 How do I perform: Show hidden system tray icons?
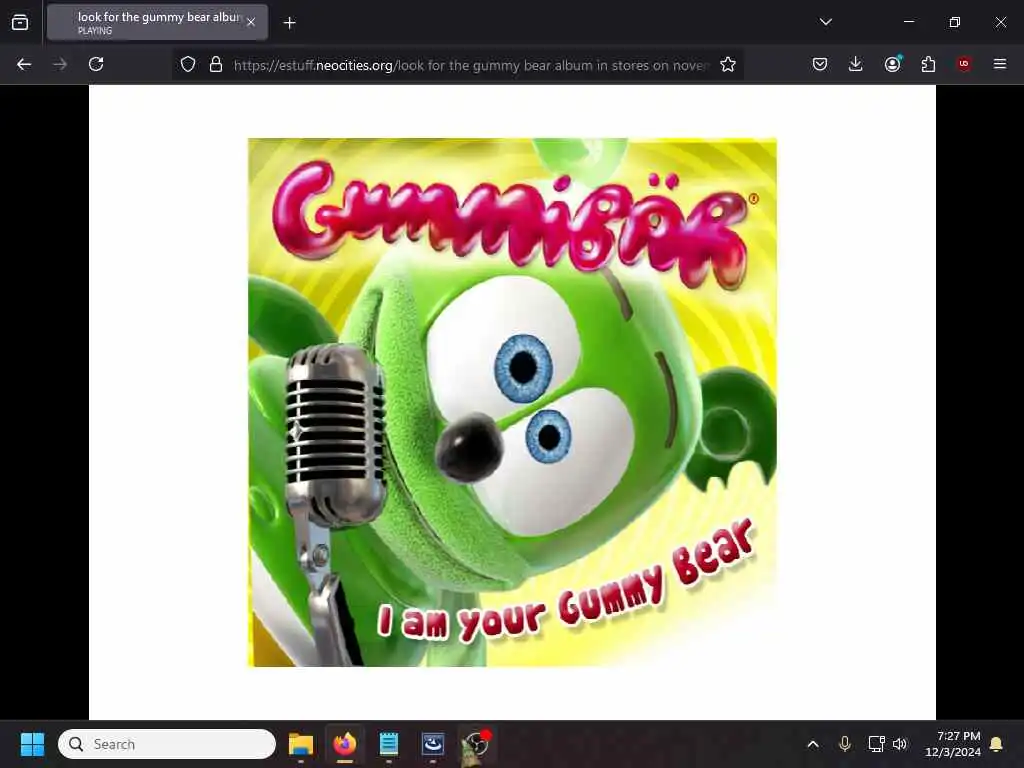(x=812, y=744)
